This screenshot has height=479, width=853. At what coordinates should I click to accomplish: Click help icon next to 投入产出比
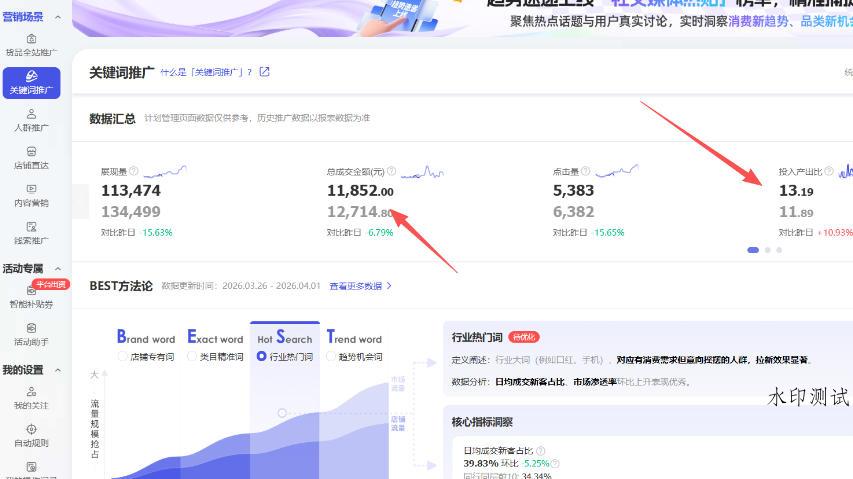pyautogui.click(x=829, y=171)
